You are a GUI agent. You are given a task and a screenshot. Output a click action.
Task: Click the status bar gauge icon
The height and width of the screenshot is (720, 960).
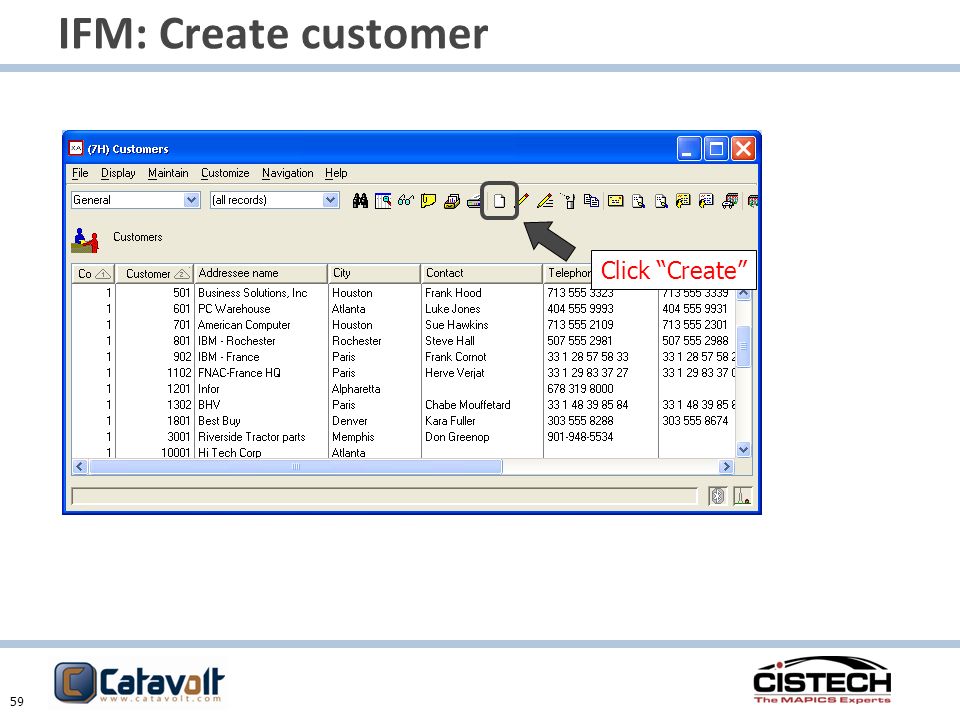point(718,496)
